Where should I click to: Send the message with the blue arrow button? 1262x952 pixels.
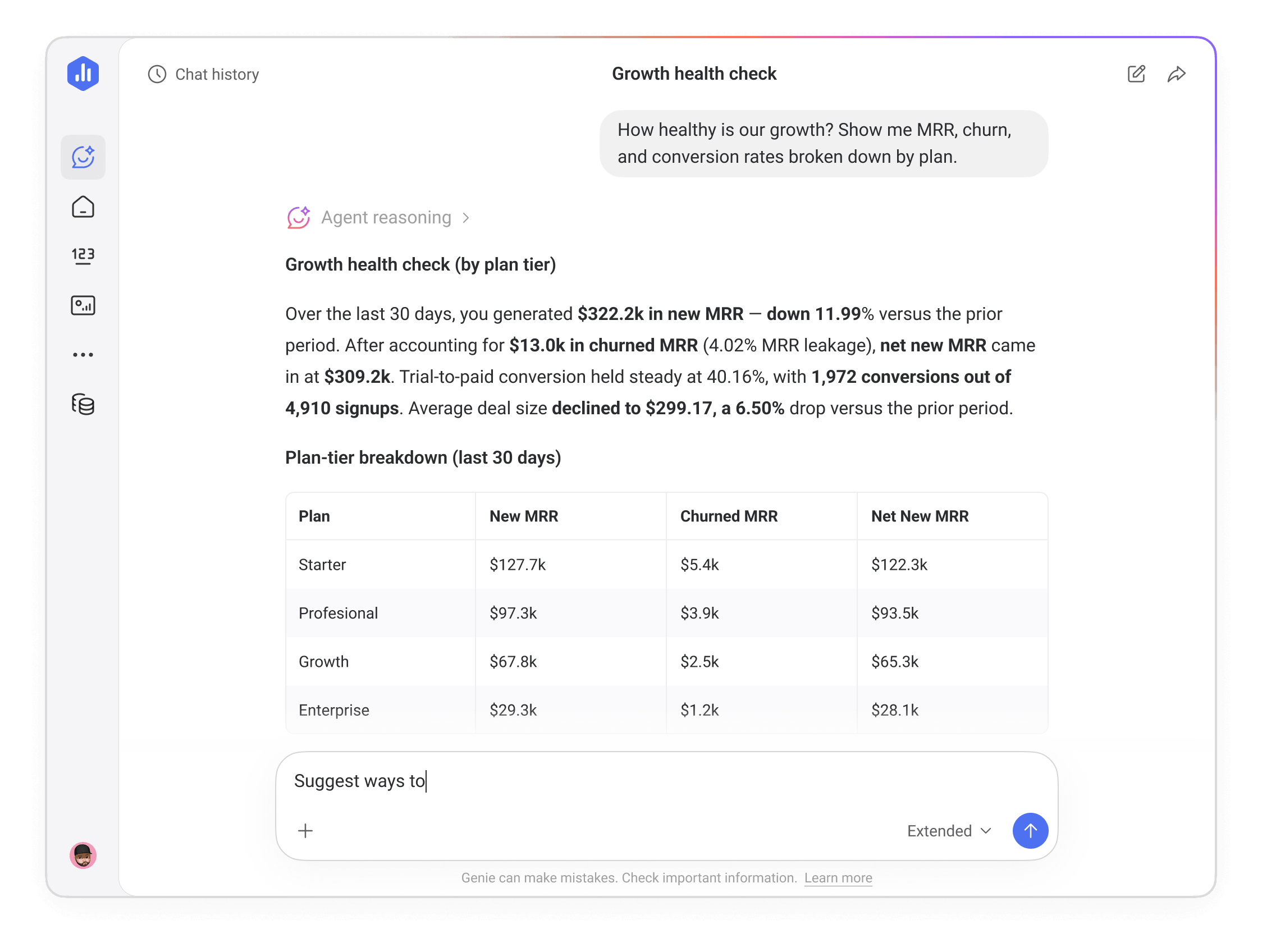click(x=1030, y=831)
